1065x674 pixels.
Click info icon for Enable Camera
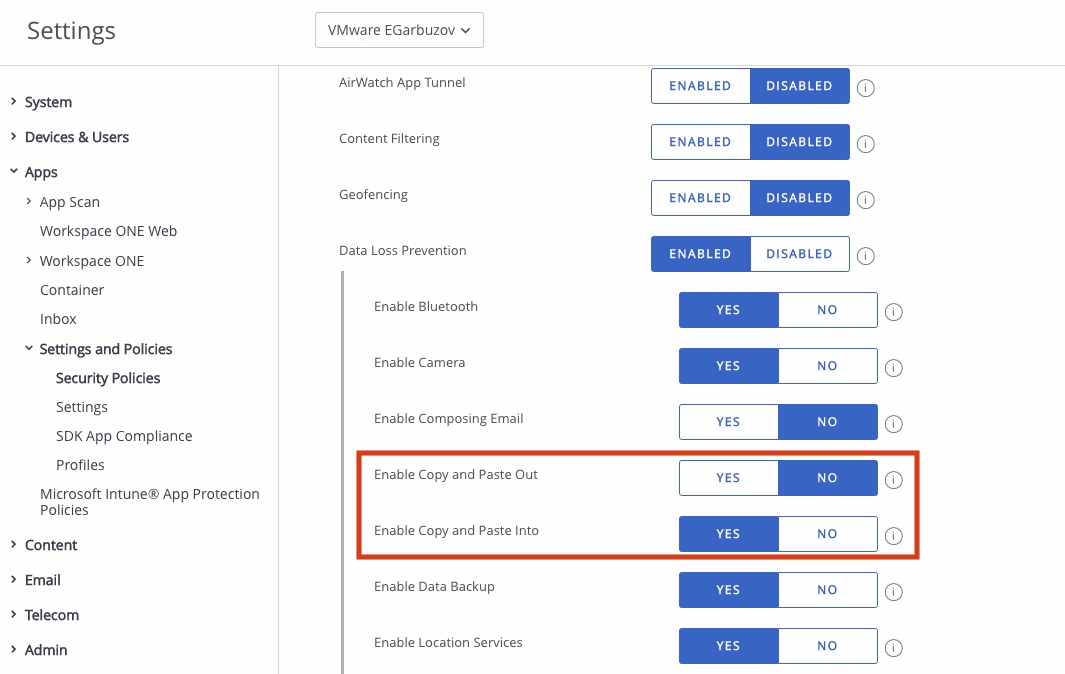894,368
